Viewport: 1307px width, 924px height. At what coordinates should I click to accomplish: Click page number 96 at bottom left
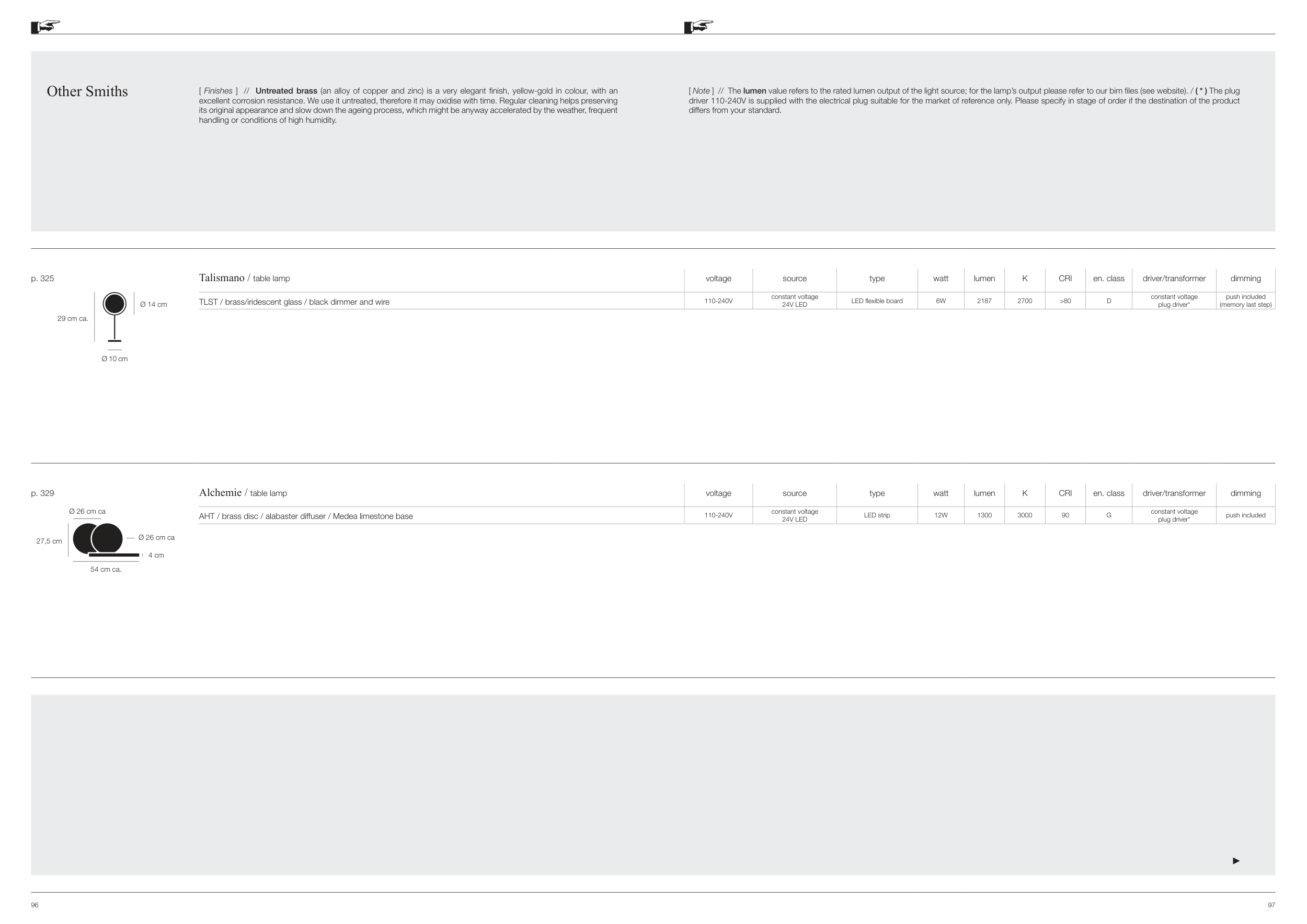pos(35,905)
